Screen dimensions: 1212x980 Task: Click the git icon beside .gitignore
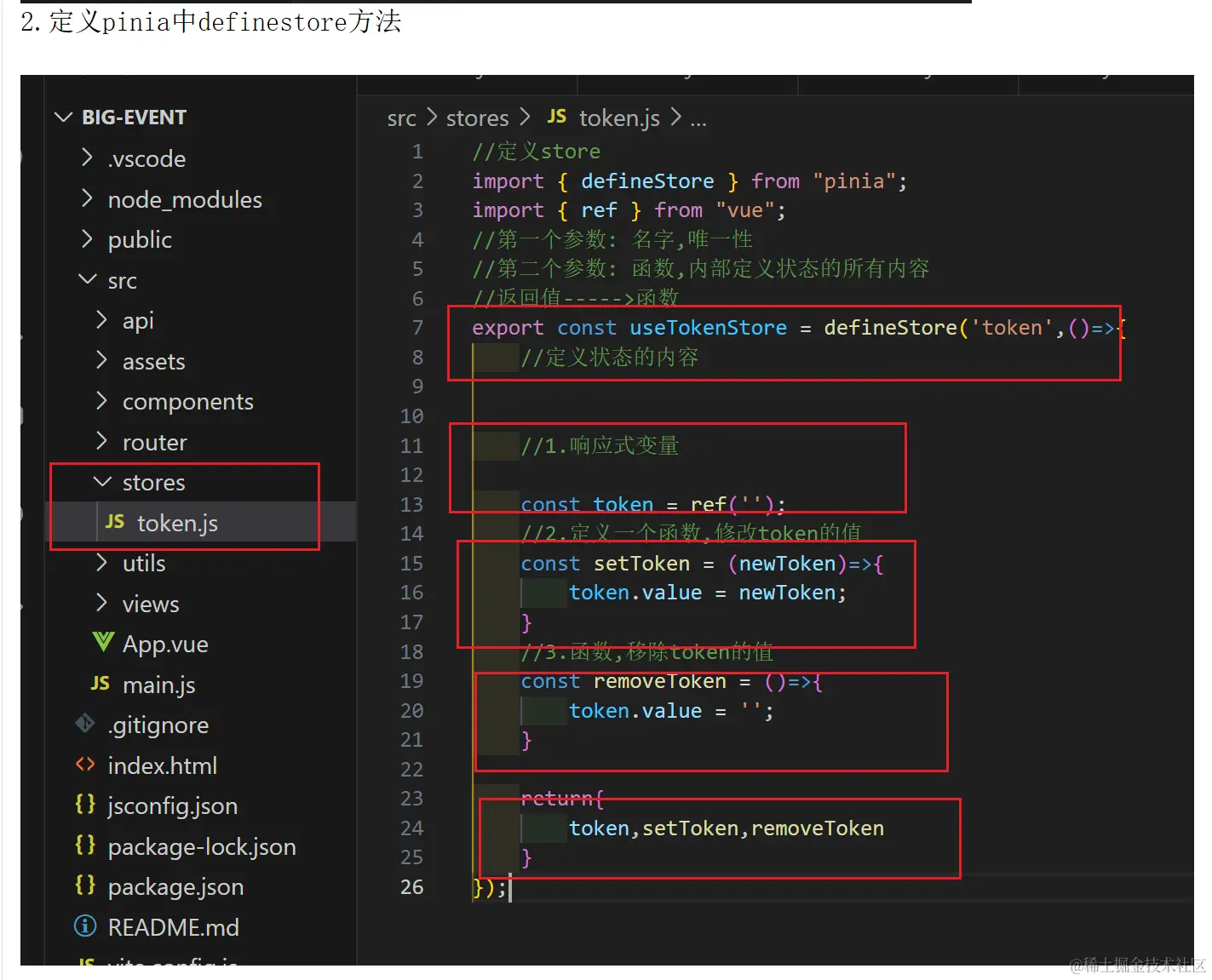[x=85, y=724]
